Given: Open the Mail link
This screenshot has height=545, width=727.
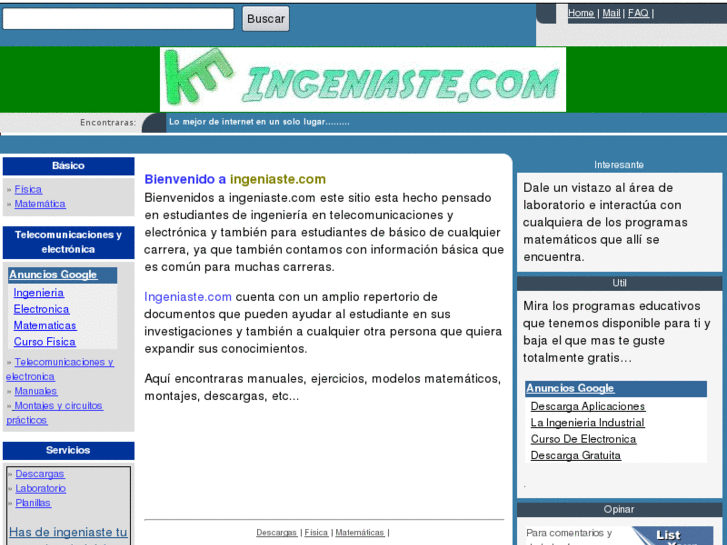Looking at the screenshot, I should (611, 13).
